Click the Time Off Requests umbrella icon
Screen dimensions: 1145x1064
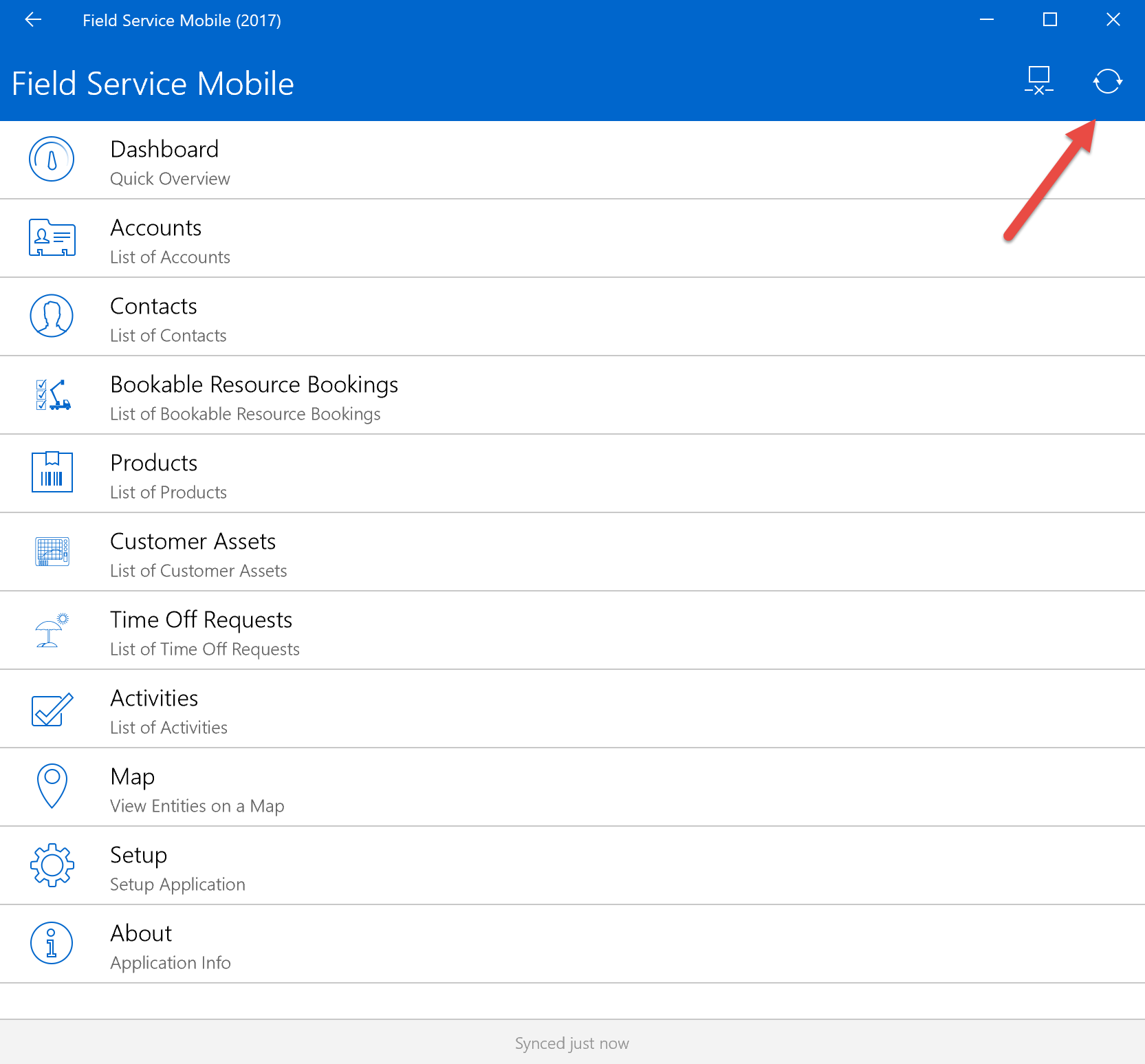click(52, 630)
